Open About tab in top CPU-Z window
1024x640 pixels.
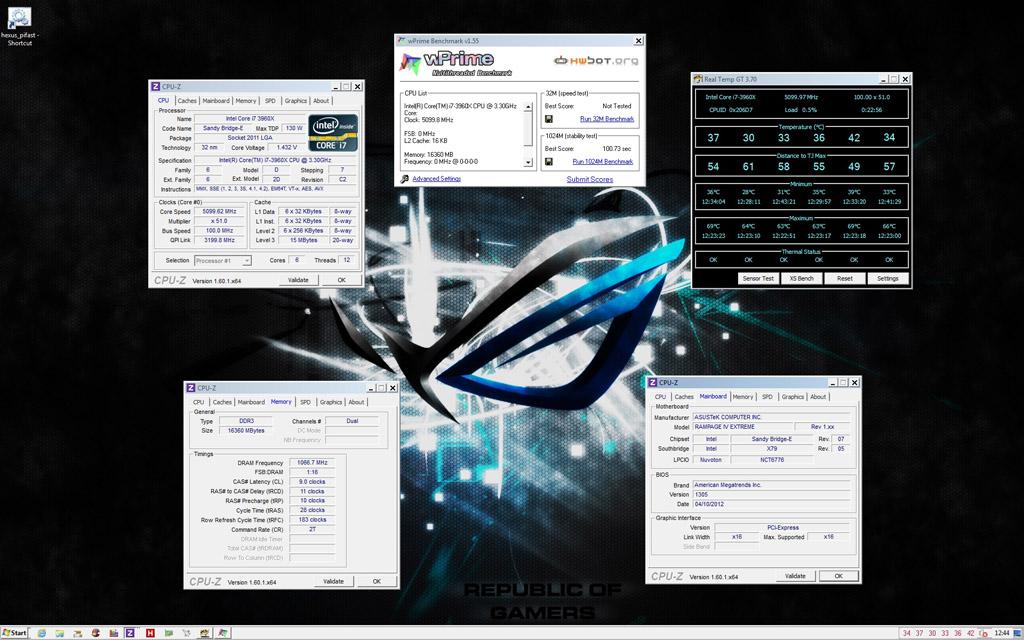pyautogui.click(x=321, y=101)
